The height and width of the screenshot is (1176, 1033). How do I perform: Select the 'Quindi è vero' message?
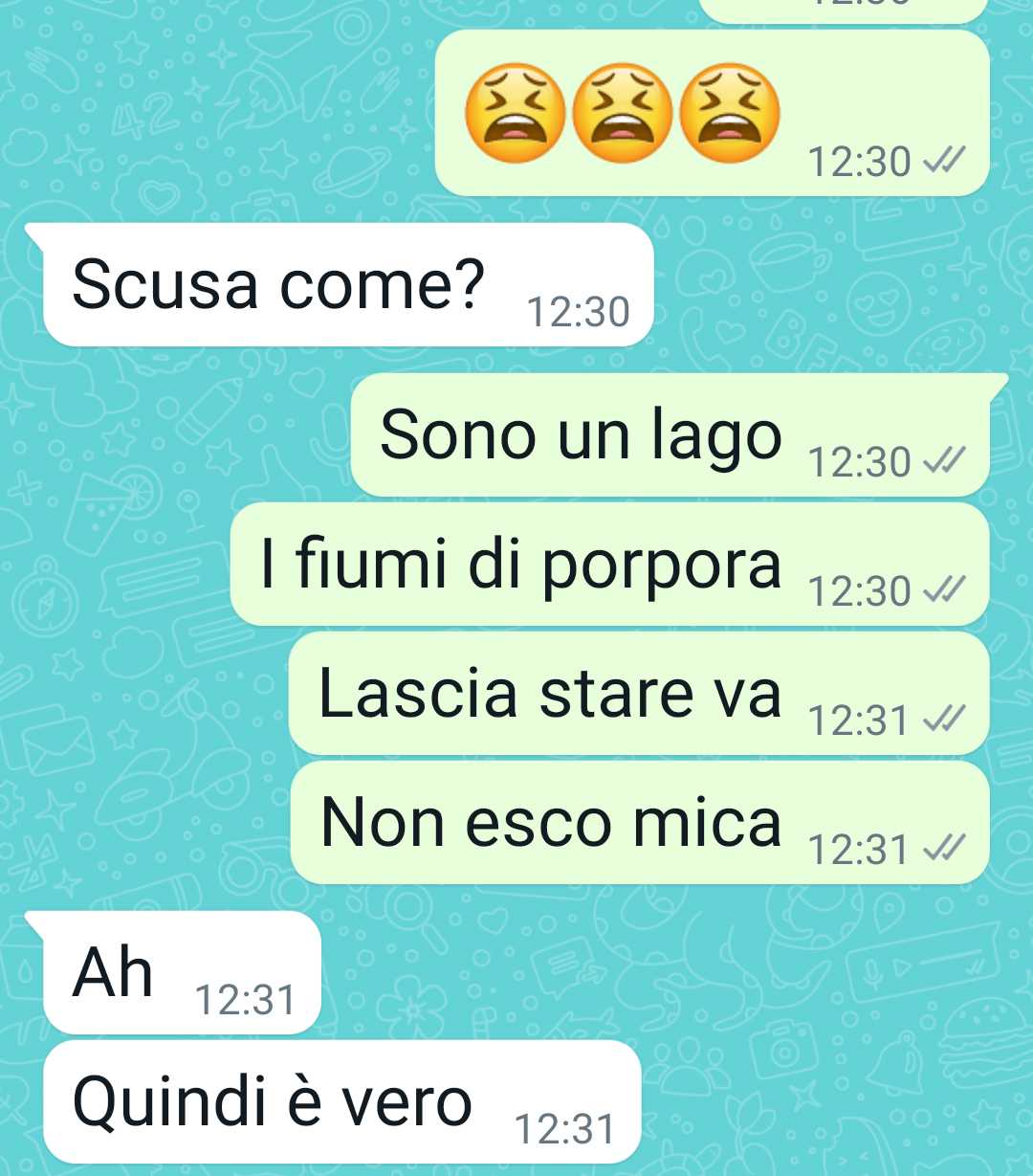click(341, 1101)
